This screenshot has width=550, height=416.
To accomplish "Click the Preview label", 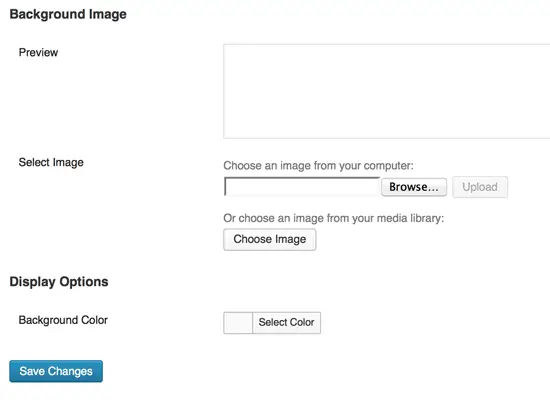I will tap(38, 53).
